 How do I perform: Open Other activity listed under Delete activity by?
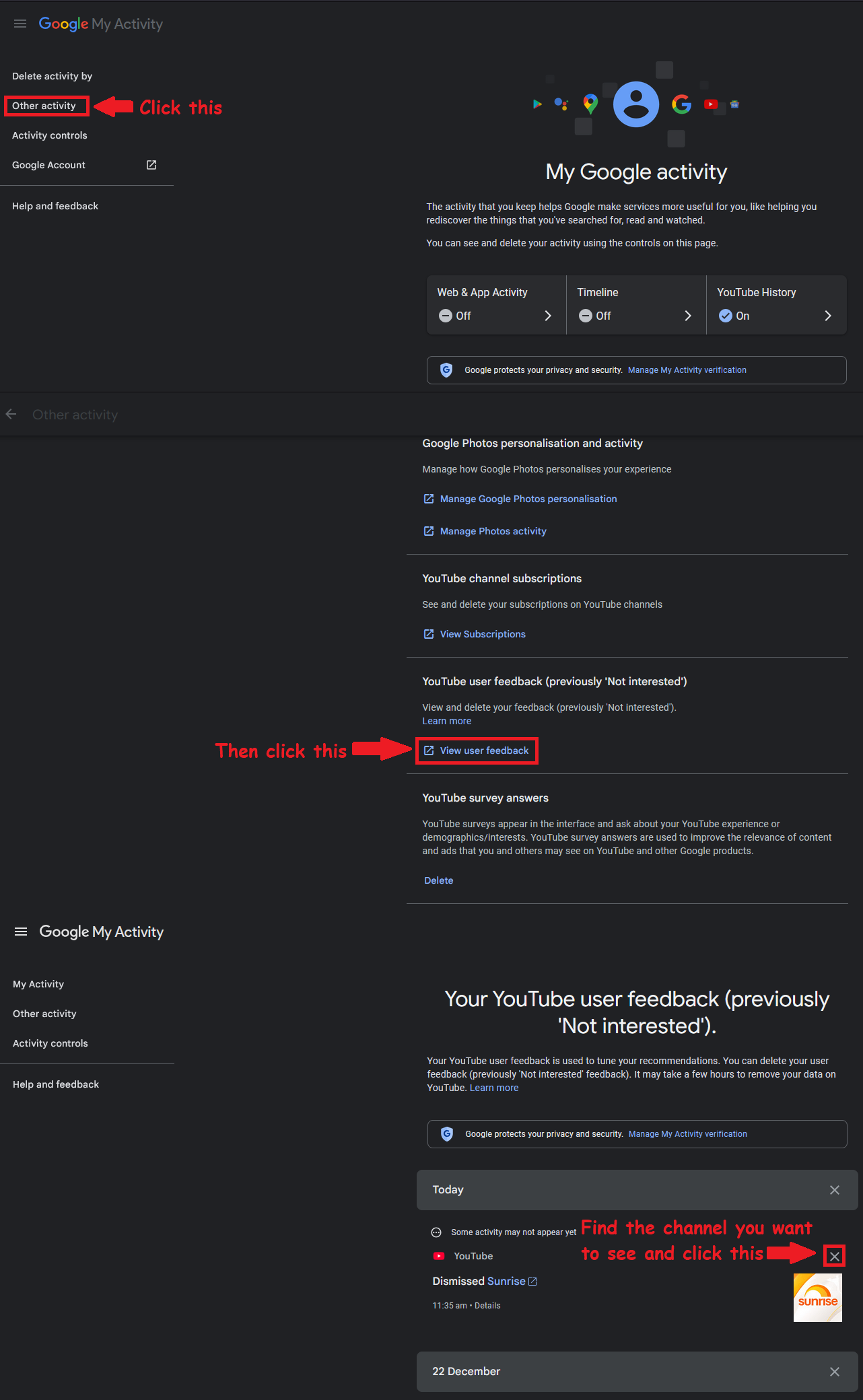click(44, 106)
